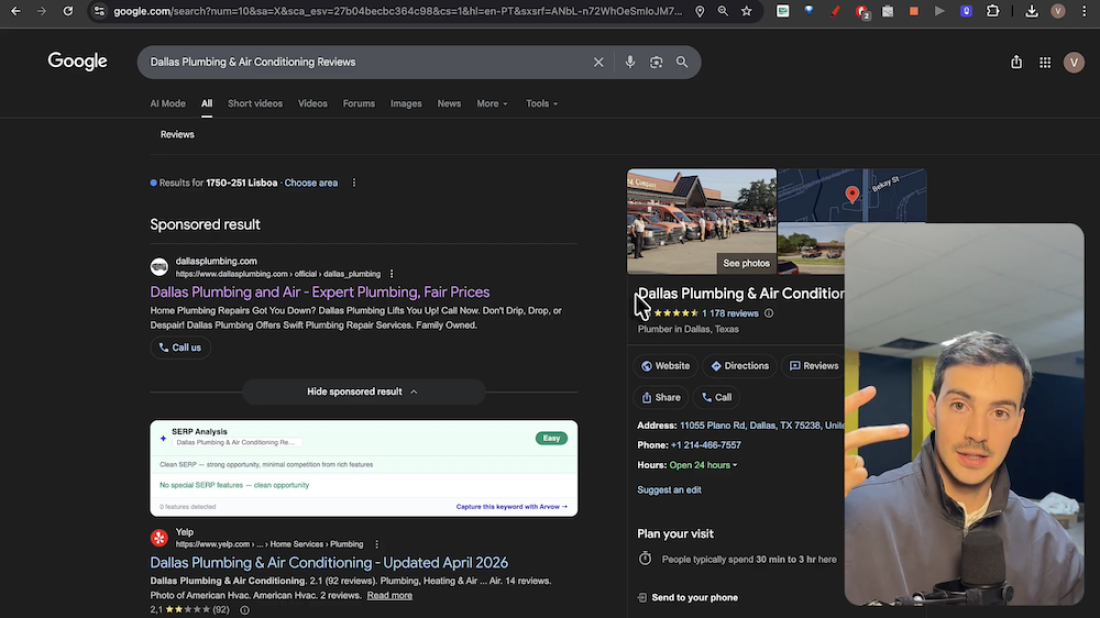Open the Suggest an edit link
This screenshot has width=1100, height=618.
click(669, 489)
